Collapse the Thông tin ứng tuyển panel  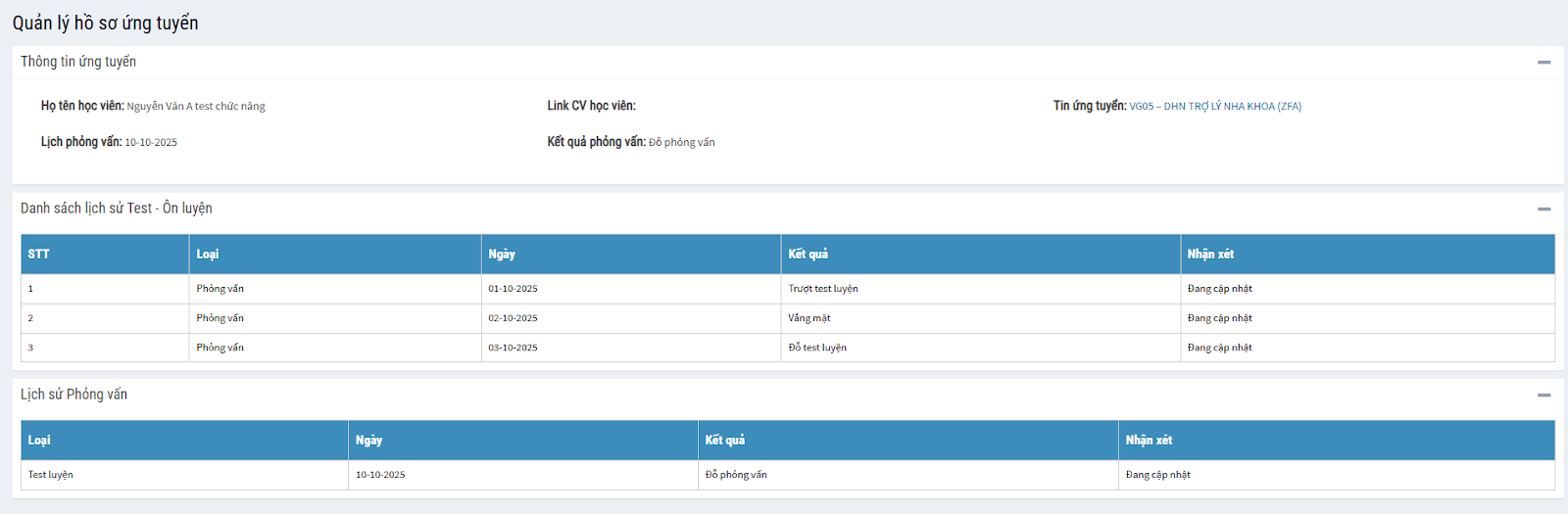coord(1543,62)
